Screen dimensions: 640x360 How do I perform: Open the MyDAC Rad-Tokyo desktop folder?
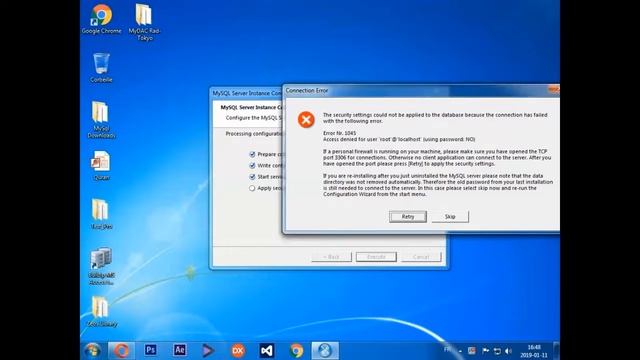point(144,22)
